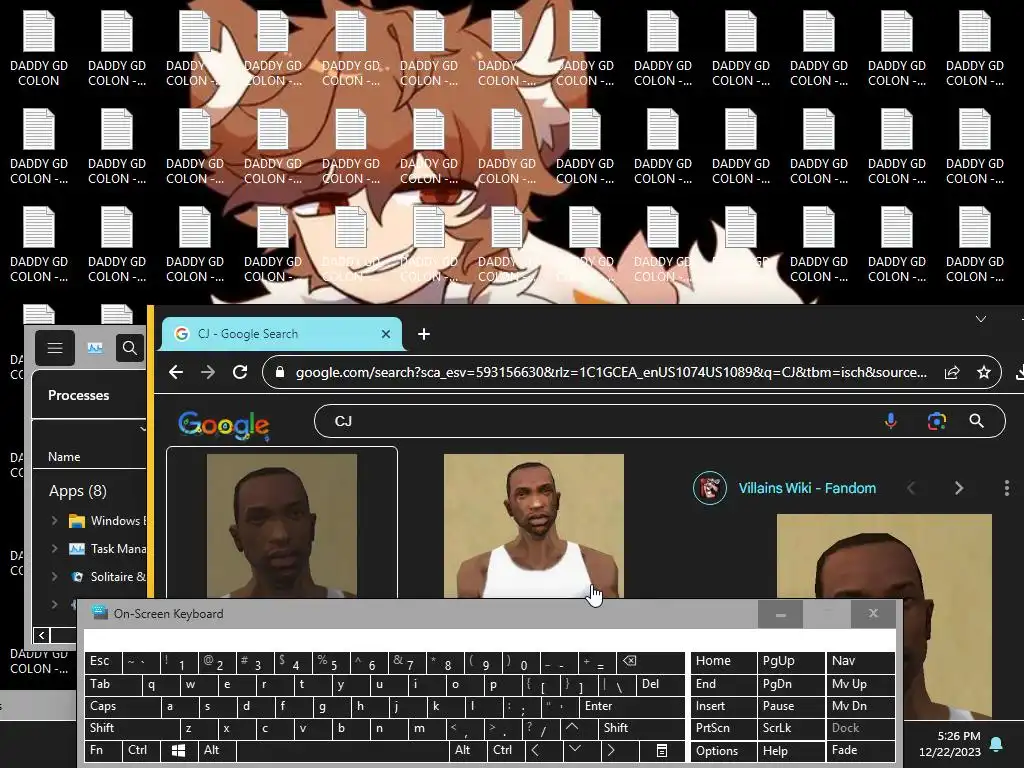Screen dimensions: 1024x768
Task: Tap the Enter key on On-Screen Keyboard
Action: pos(632,707)
